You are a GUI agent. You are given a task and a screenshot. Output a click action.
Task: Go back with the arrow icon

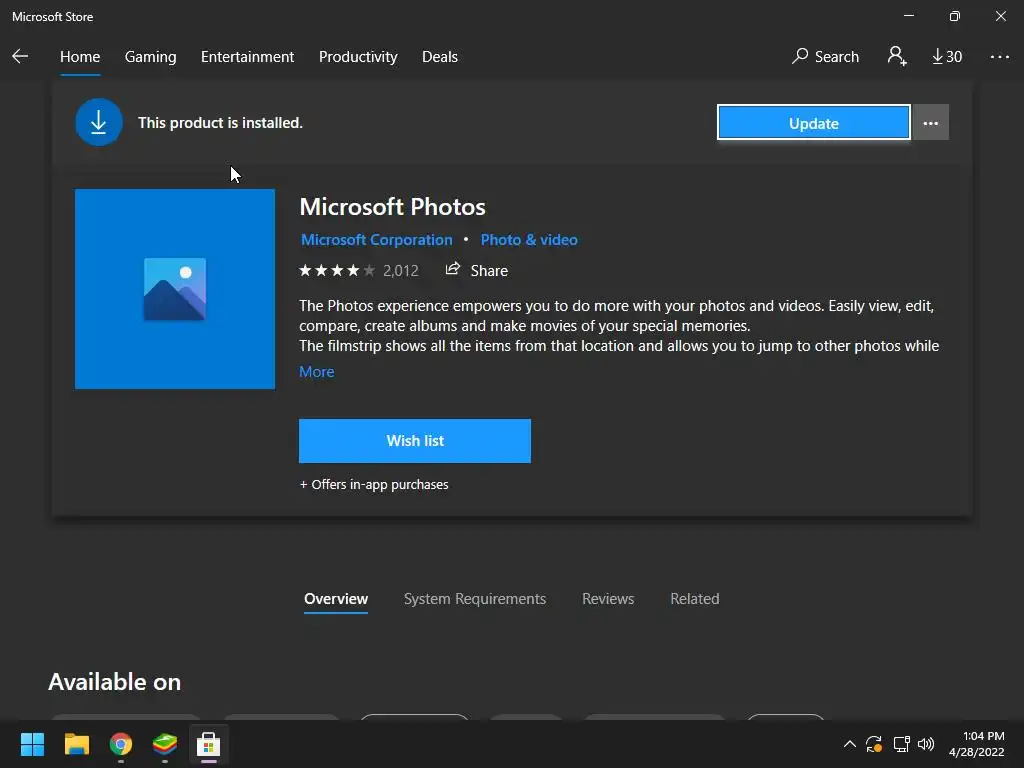(x=20, y=57)
